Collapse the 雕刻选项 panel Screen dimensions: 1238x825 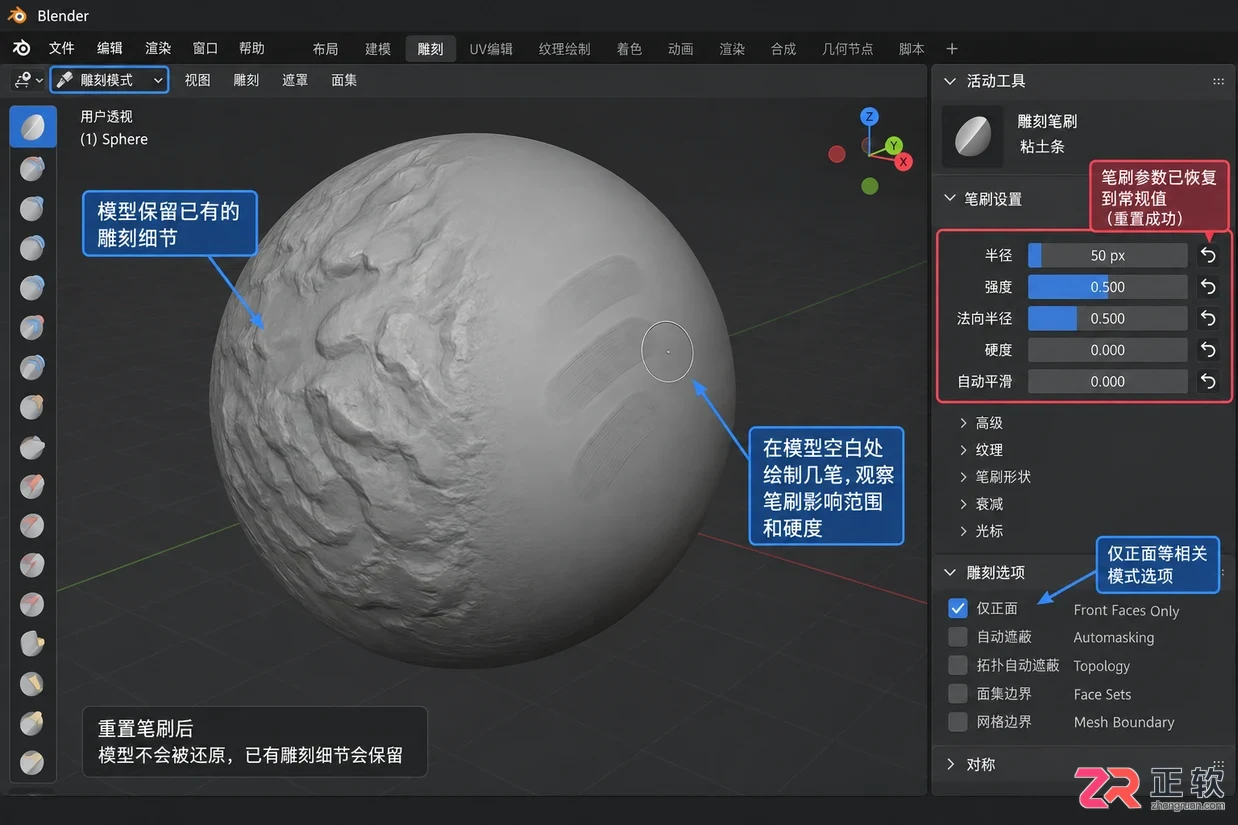(951, 572)
